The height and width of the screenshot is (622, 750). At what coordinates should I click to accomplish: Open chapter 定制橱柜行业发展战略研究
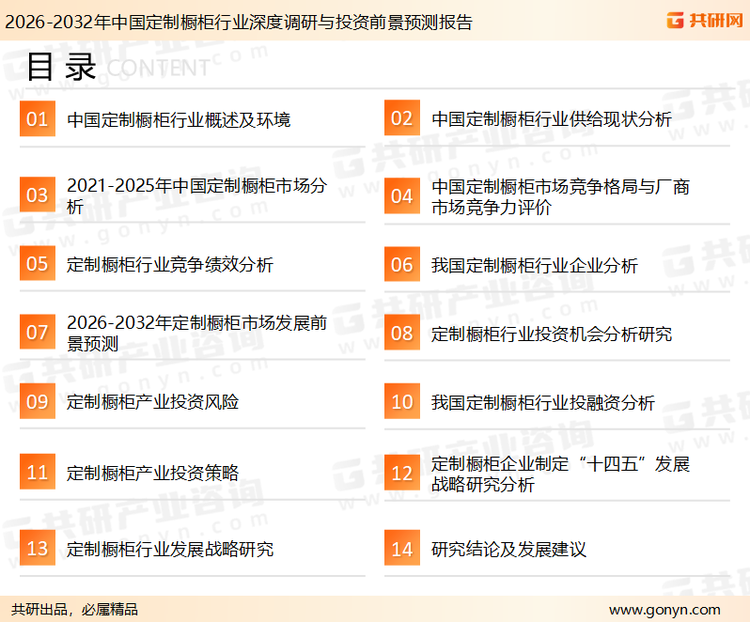[x=170, y=549]
